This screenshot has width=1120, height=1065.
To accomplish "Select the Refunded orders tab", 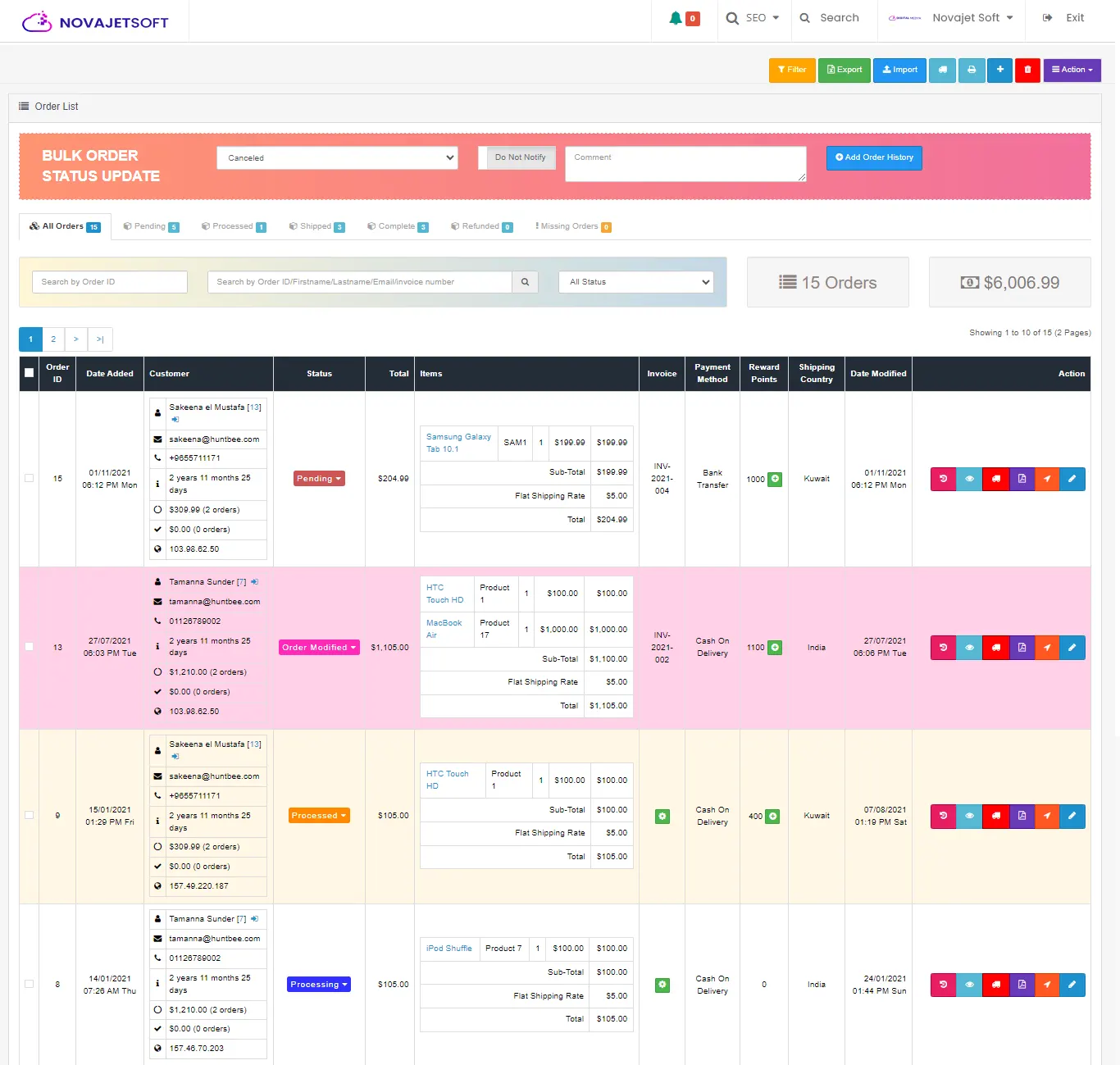I will (x=481, y=226).
